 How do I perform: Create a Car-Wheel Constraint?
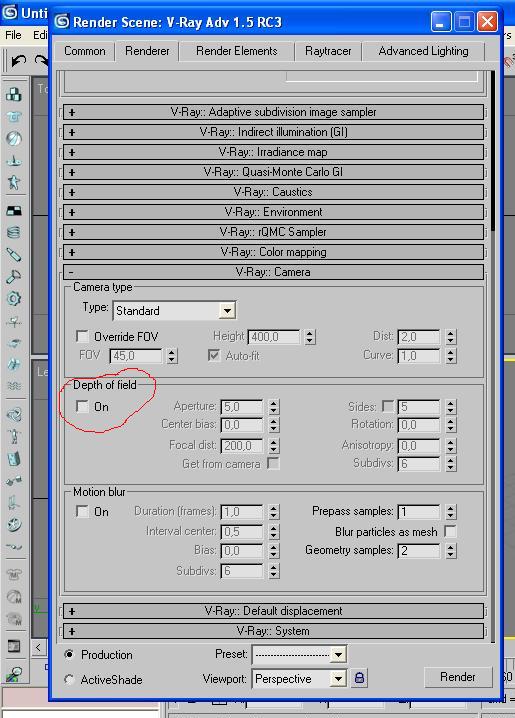click(x=14, y=524)
